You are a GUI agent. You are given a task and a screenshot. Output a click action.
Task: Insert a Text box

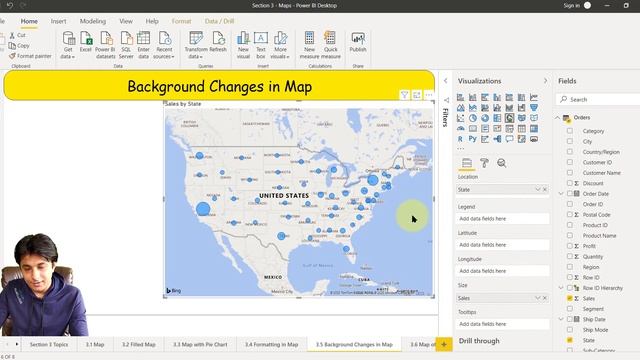tap(261, 45)
